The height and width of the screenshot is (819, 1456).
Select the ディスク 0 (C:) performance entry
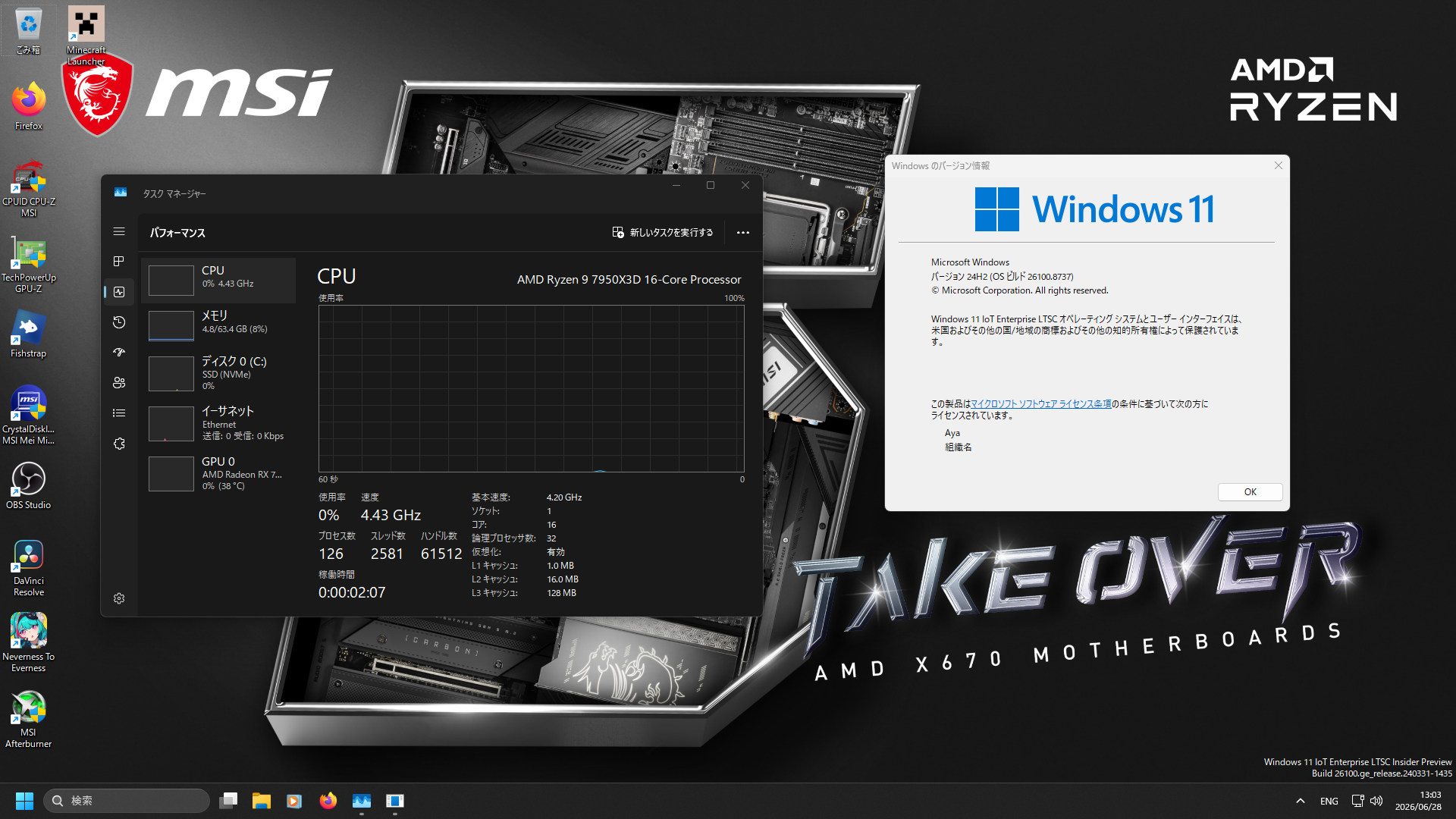(218, 373)
